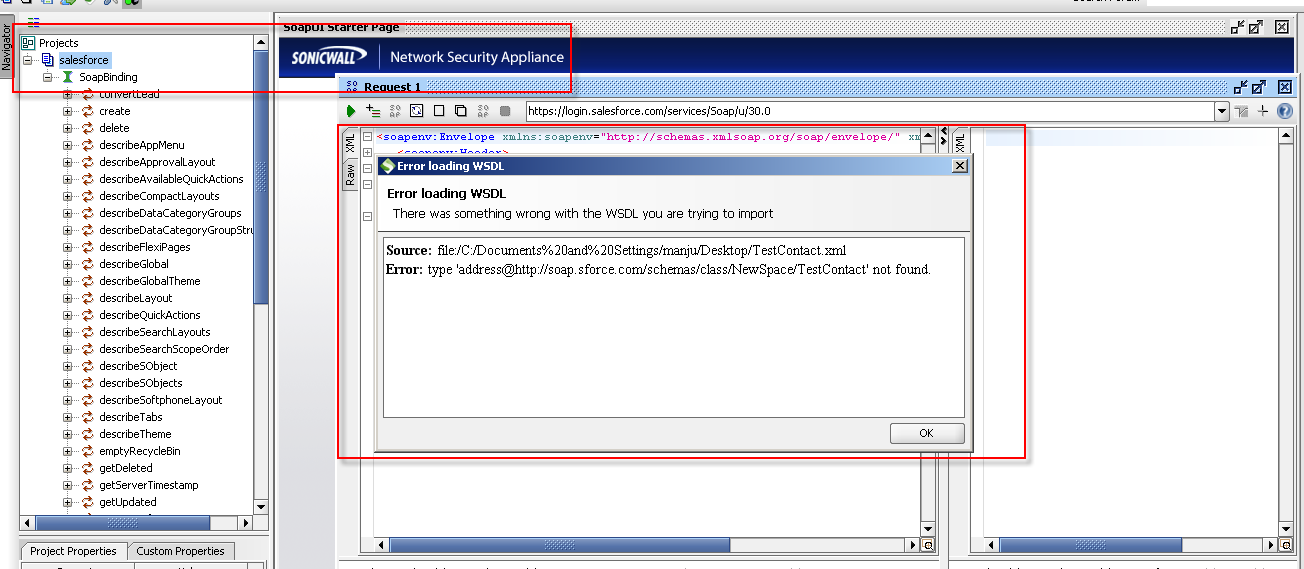
Task: Click the splitter arrow between request and response
Action: 943,135
